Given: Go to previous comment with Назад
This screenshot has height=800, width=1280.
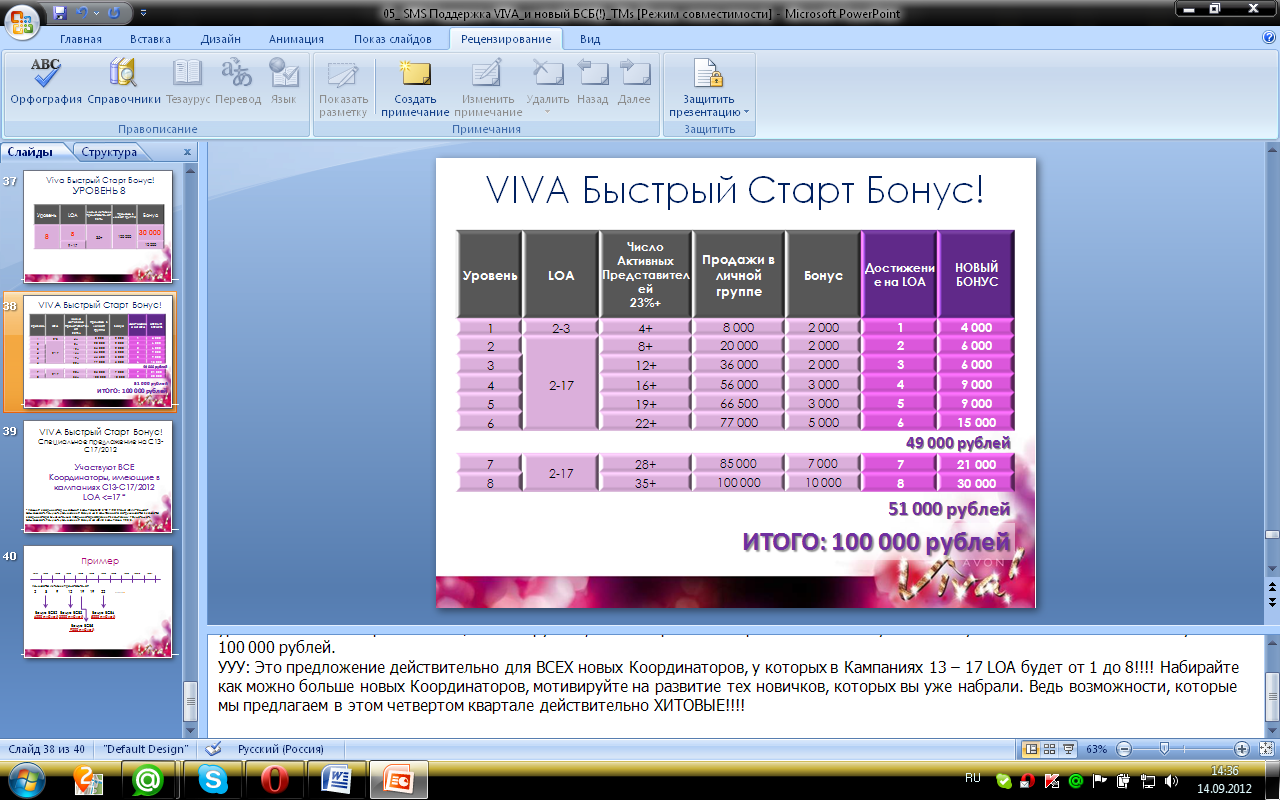Looking at the screenshot, I should tap(592, 81).
